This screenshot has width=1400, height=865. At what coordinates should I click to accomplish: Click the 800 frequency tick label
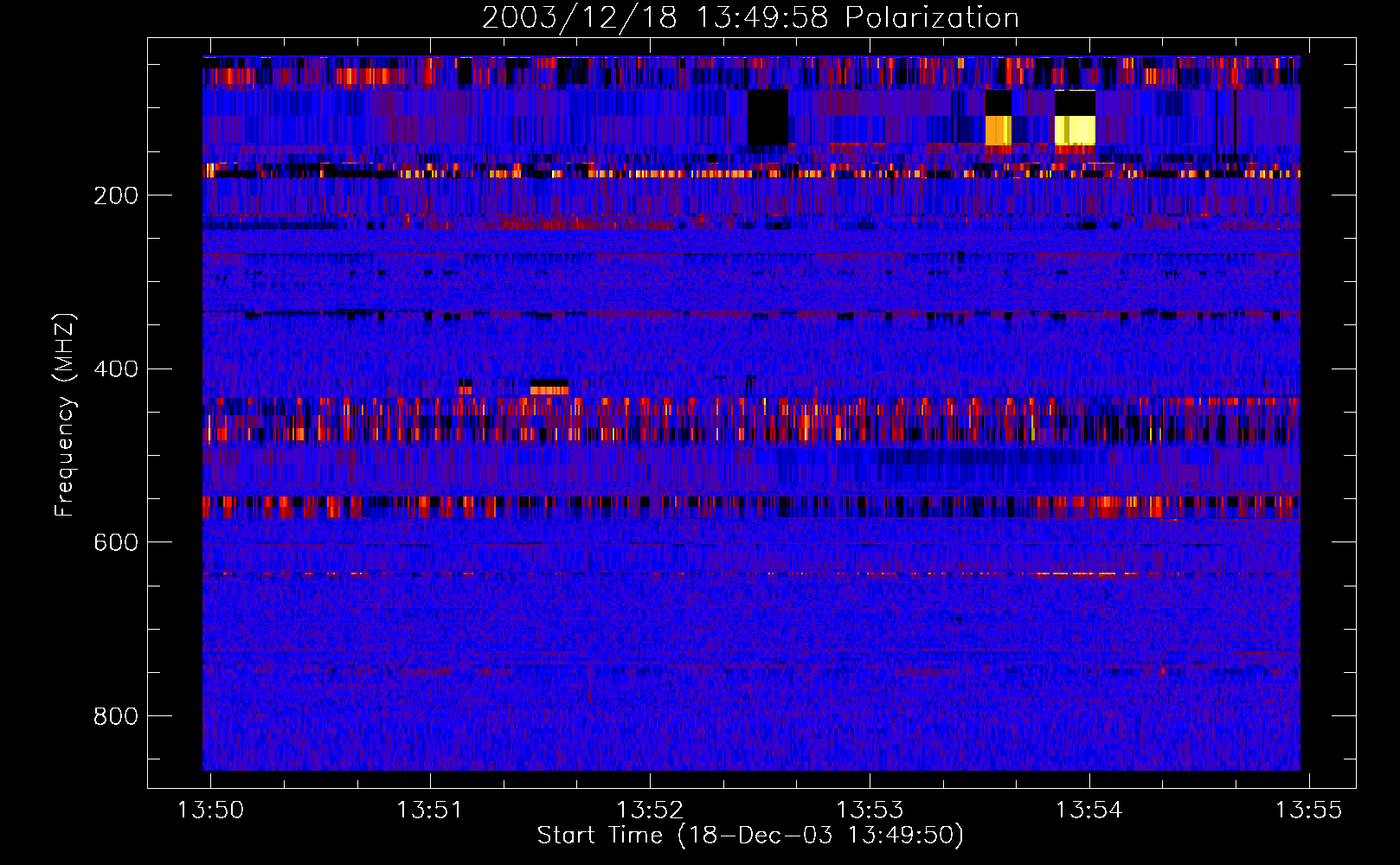click(116, 716)
